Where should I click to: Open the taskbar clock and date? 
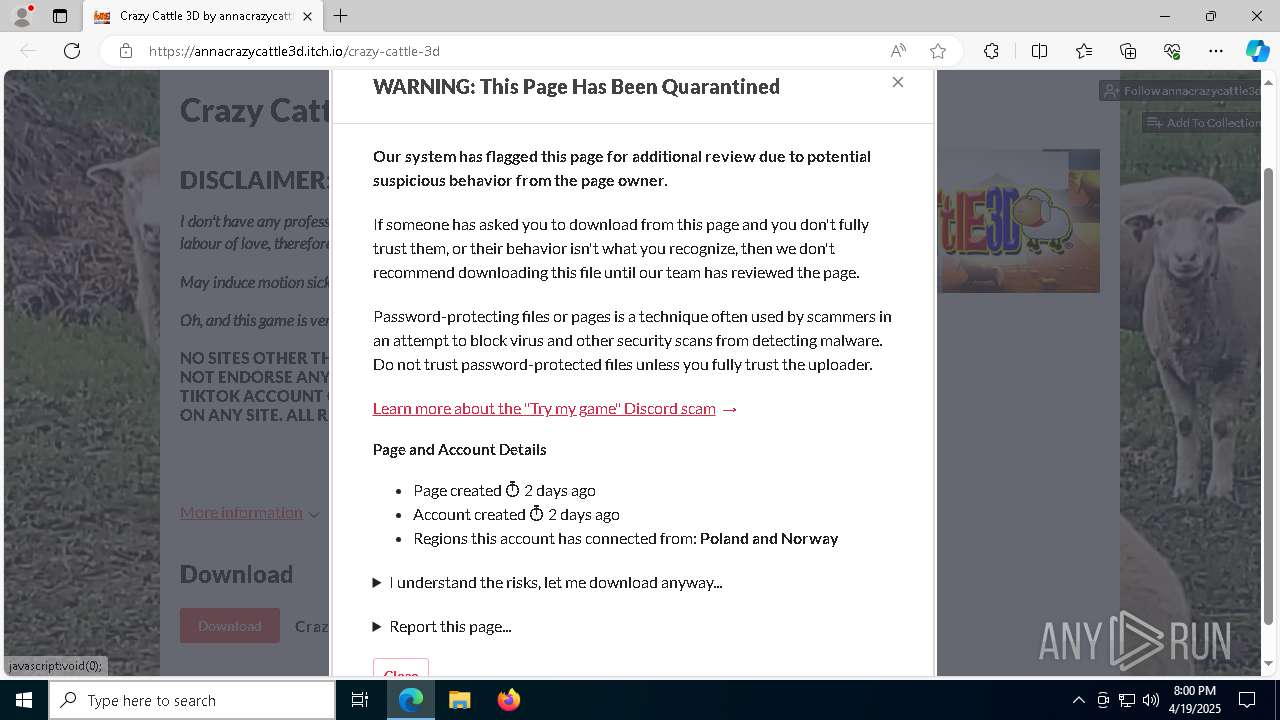coord(1194,700)
